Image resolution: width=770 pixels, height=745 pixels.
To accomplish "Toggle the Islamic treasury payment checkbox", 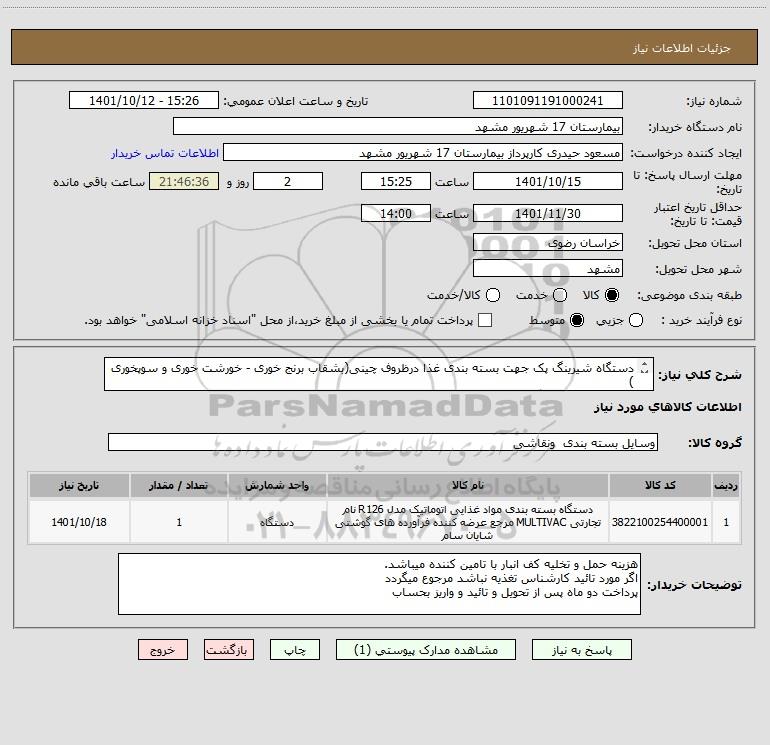I will point(485,320).
